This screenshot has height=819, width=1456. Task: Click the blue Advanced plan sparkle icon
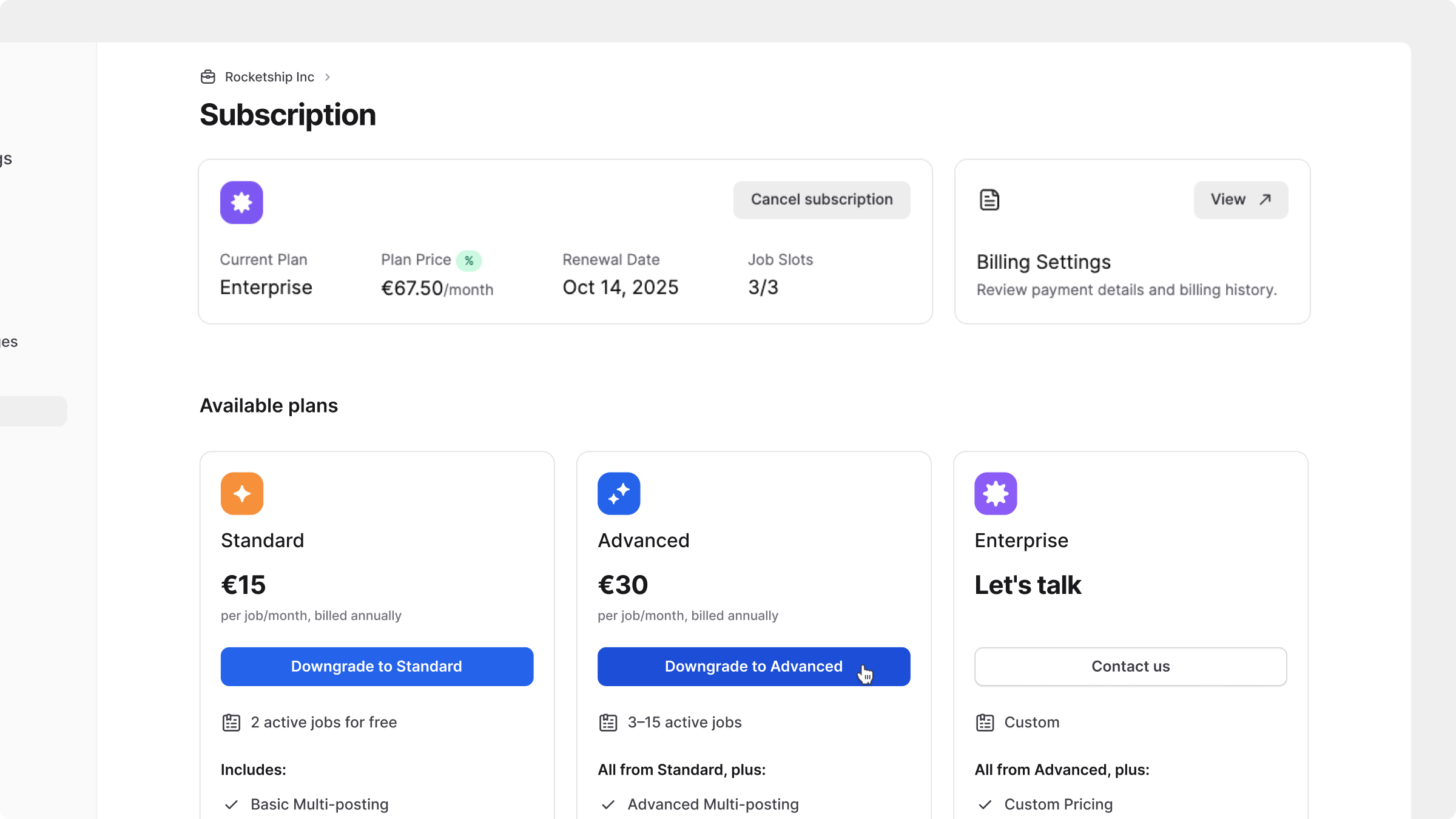pos(619,494)
